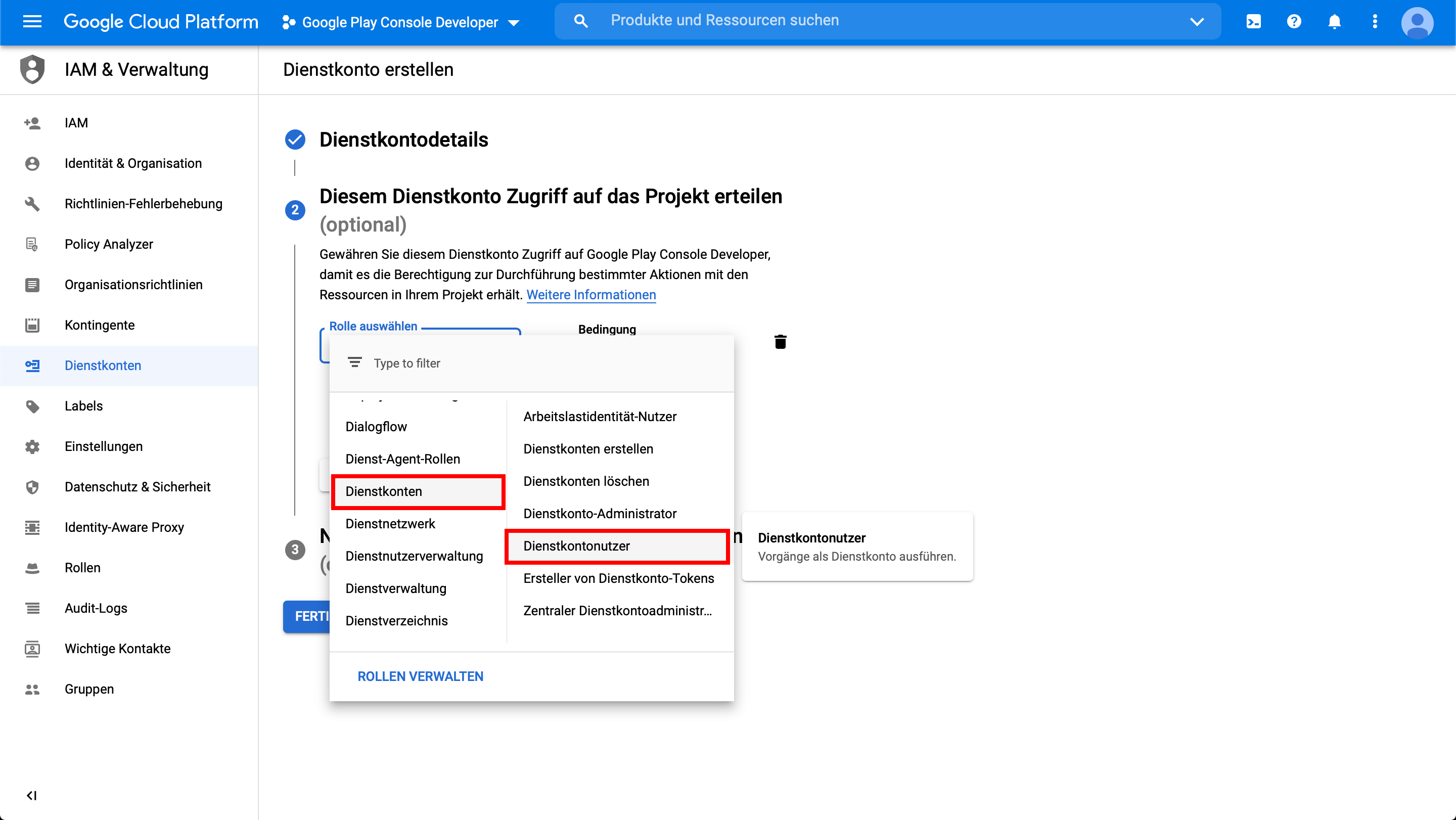1456x820 pixels.
Task: Select Dienstkonten in the left sidebar
Action: [129, 366]
